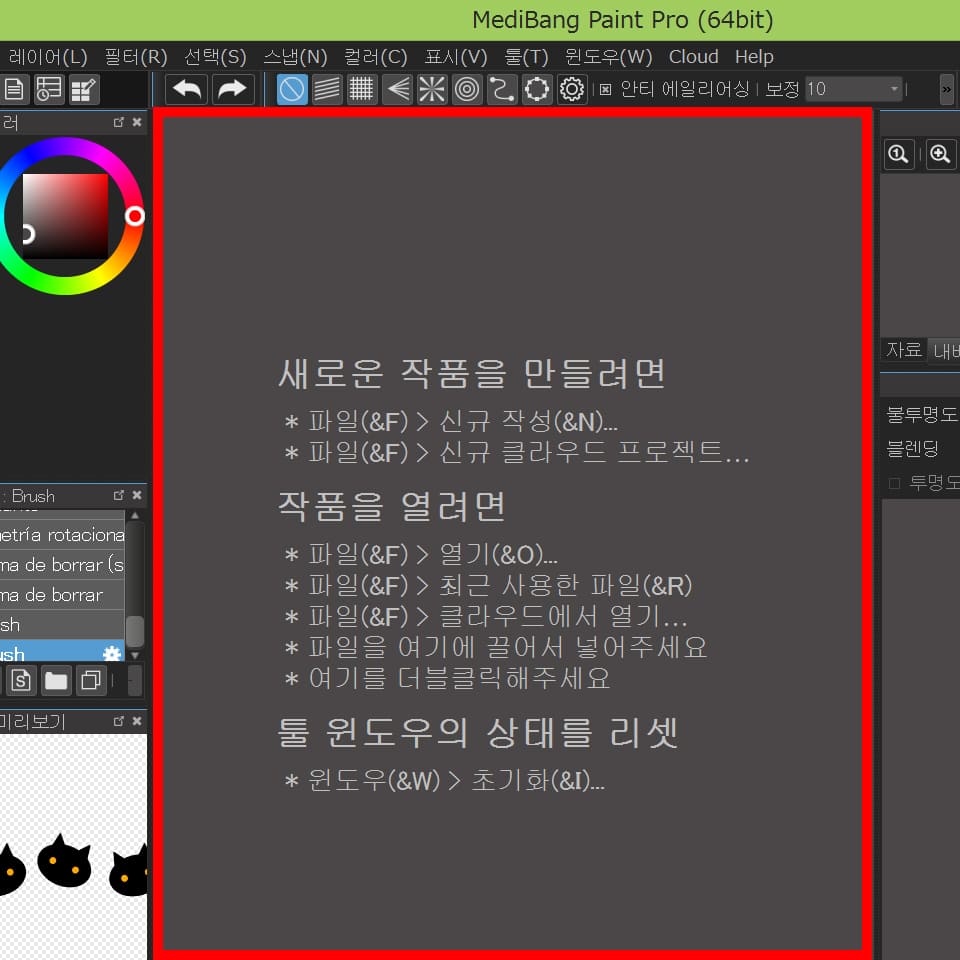Close the Brush panel
This screenshot has height=960, width=960.
[x=137, y=495]
